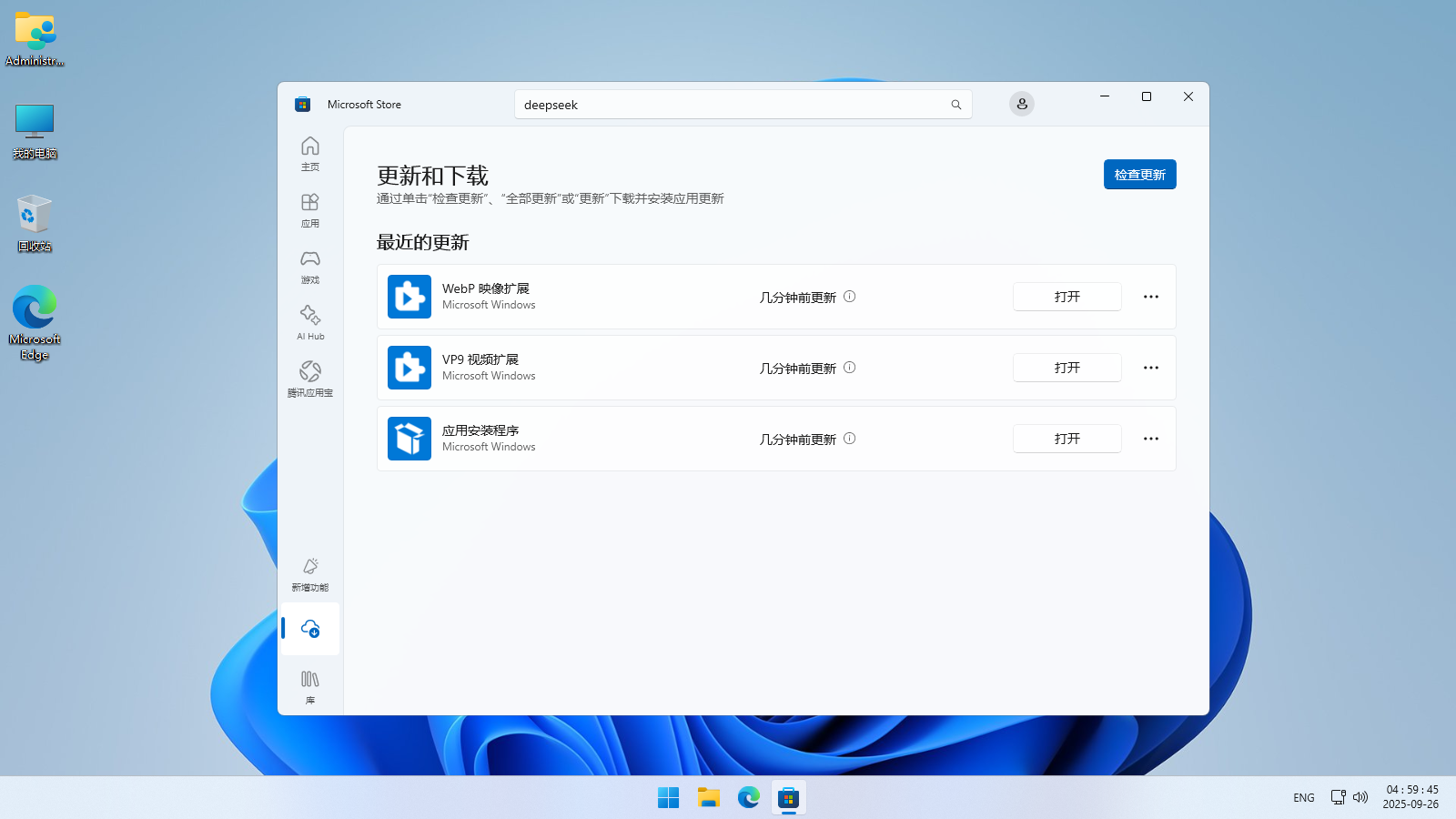Click the VP9 视频扩展 title text
This screenshot has width=1456, height=819.
(480, 359)
